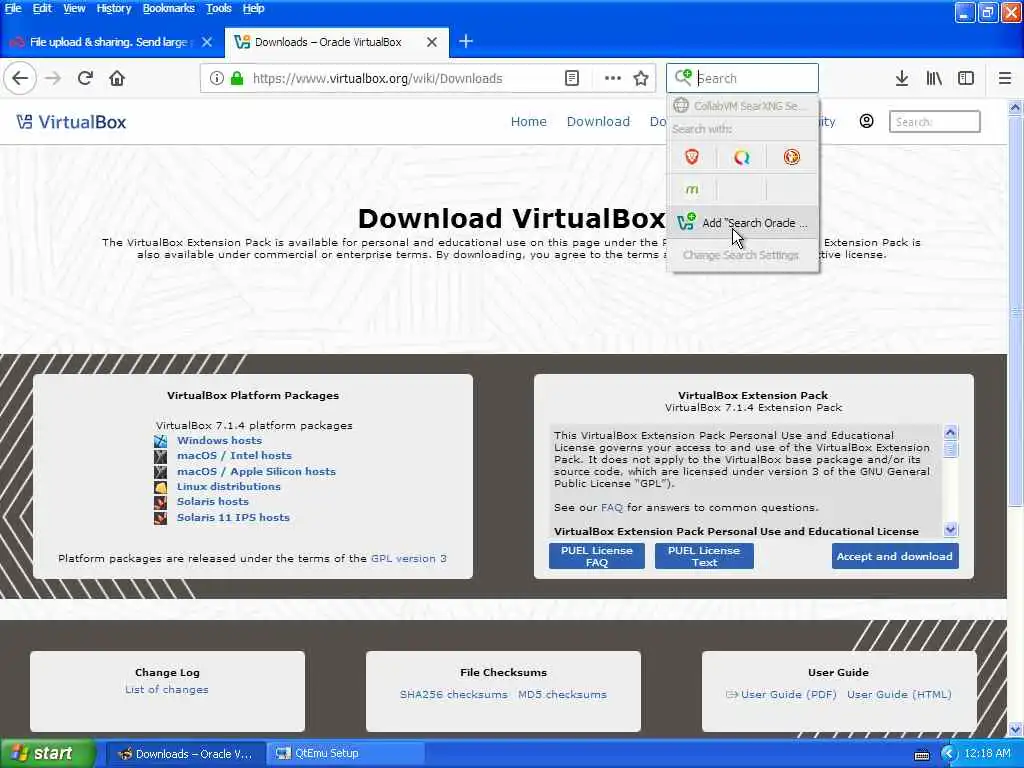
Task: Open the GPL version 3 link
Action: point(409,558)
